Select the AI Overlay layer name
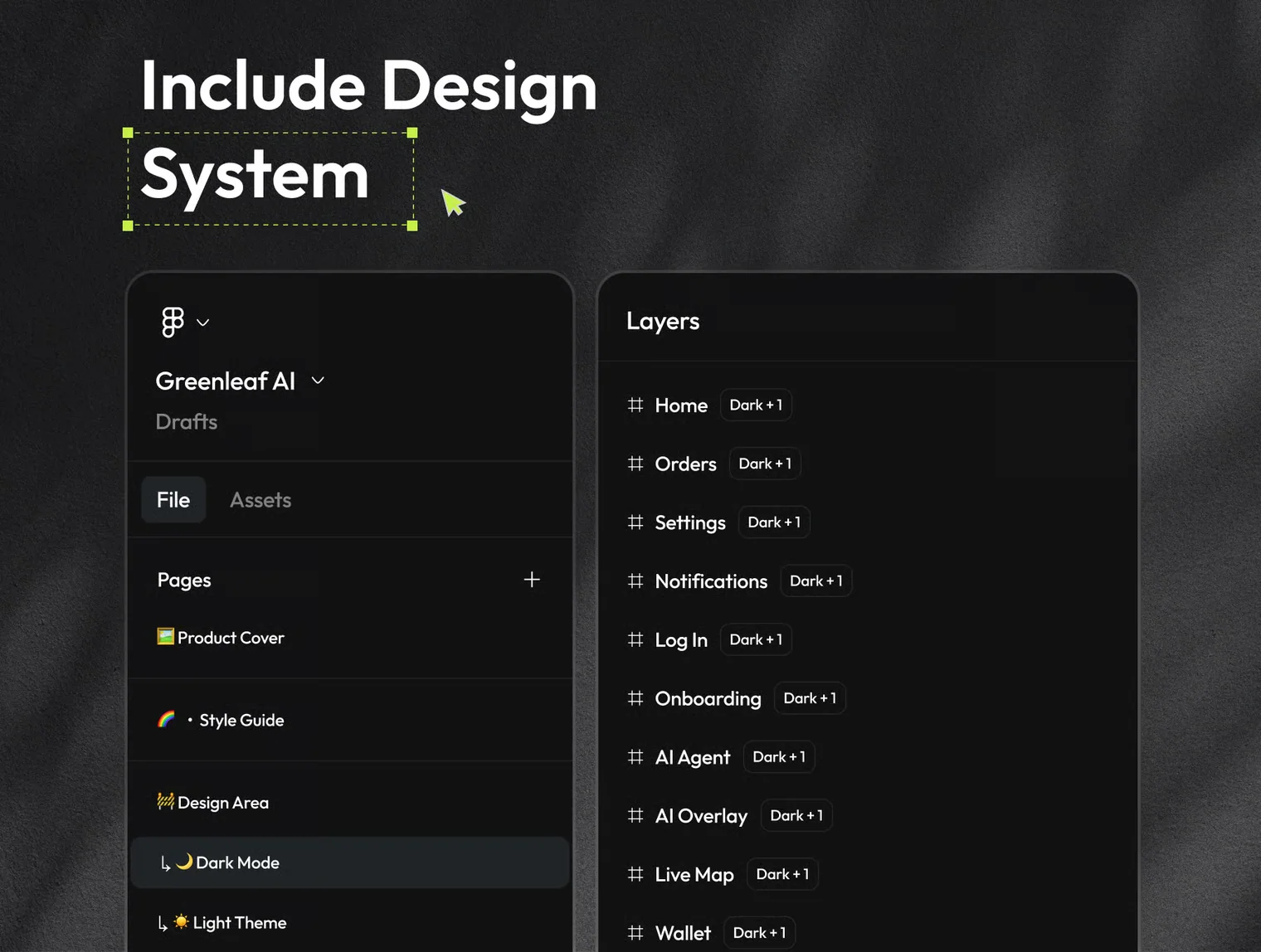 coord(701,817)
